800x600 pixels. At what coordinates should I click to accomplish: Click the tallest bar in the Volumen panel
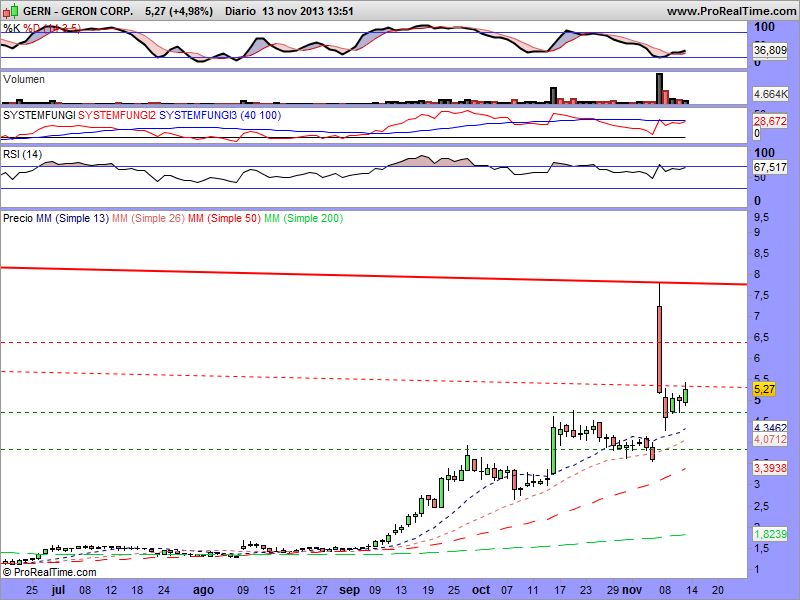coord(659,89)
